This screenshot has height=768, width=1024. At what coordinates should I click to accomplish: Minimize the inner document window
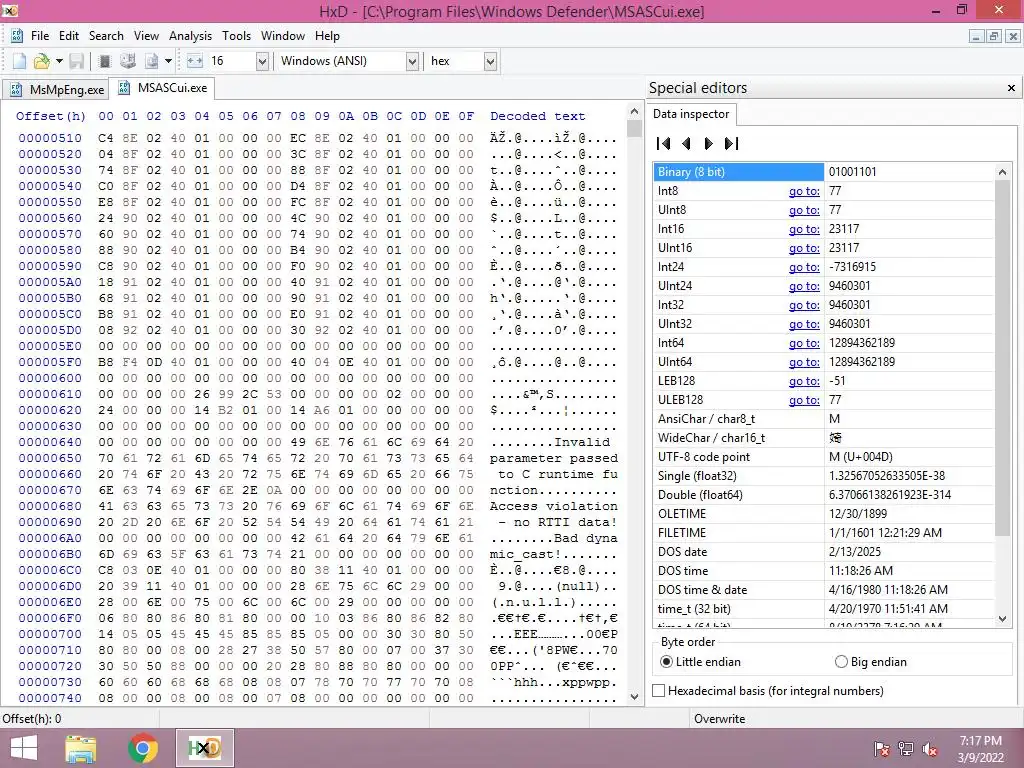tap(976, 37)
